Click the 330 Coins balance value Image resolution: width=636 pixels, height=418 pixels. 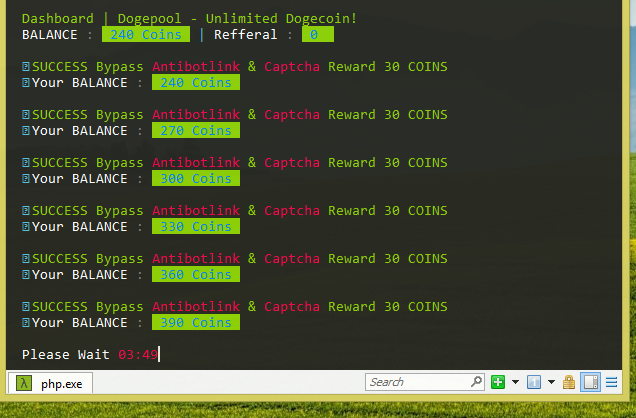click(196, 226)
